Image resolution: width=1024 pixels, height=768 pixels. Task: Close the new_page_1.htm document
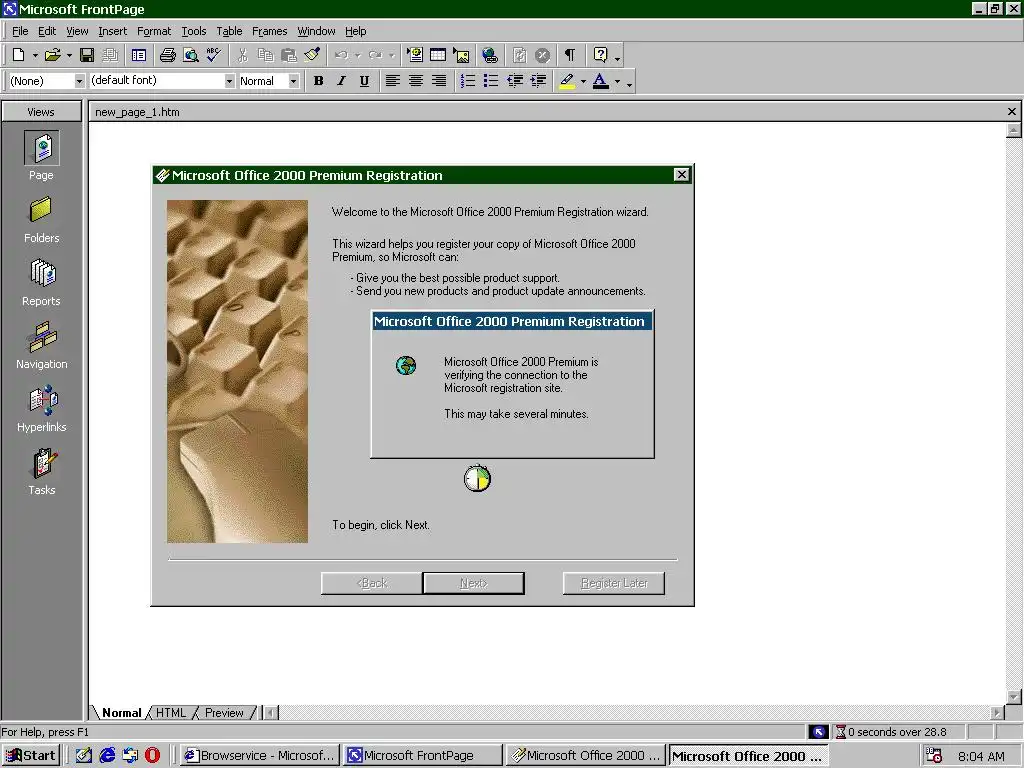tap(1012, 112)
